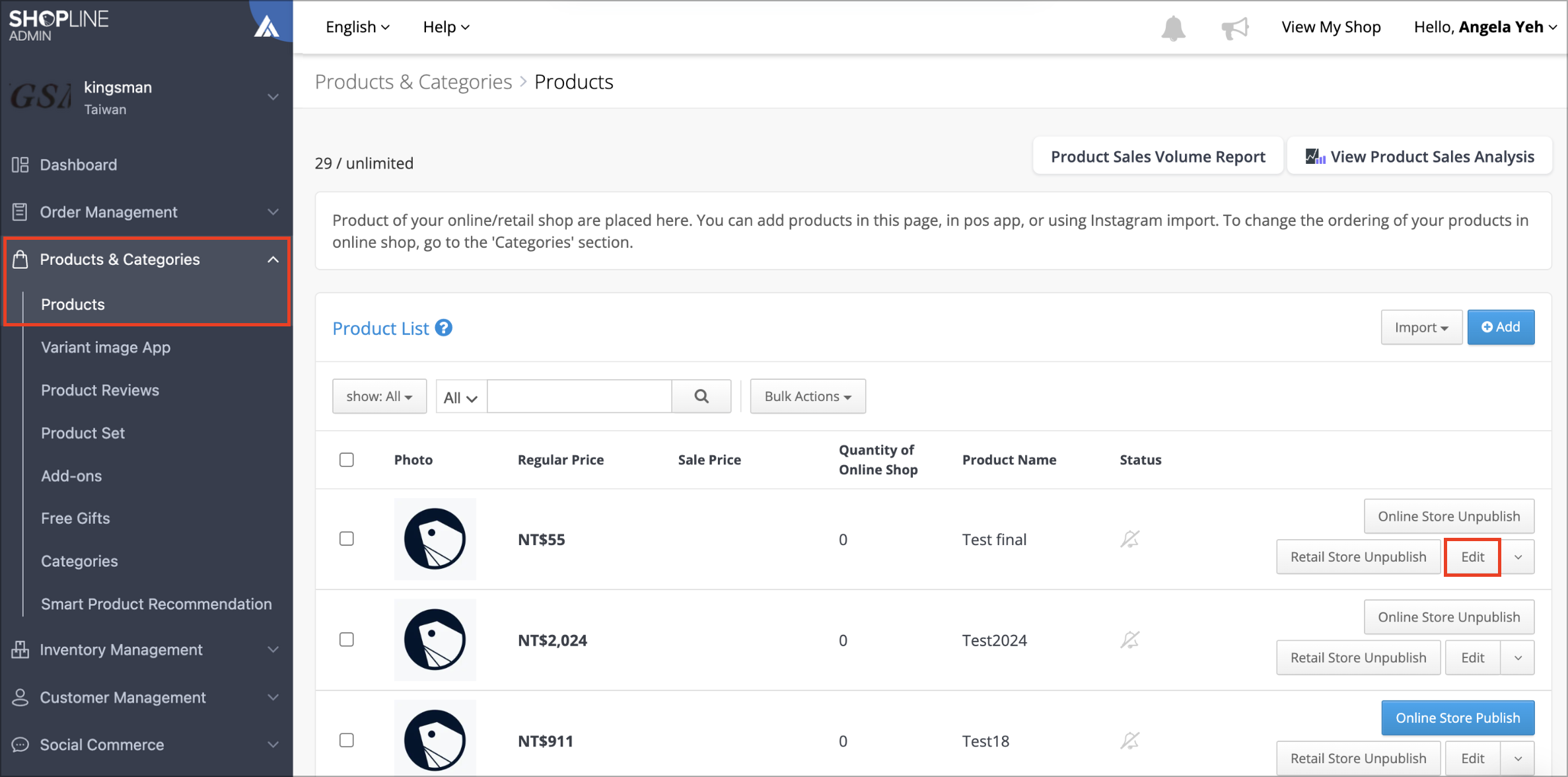
Task: Go to Dashboard
Action: [79, 165]
